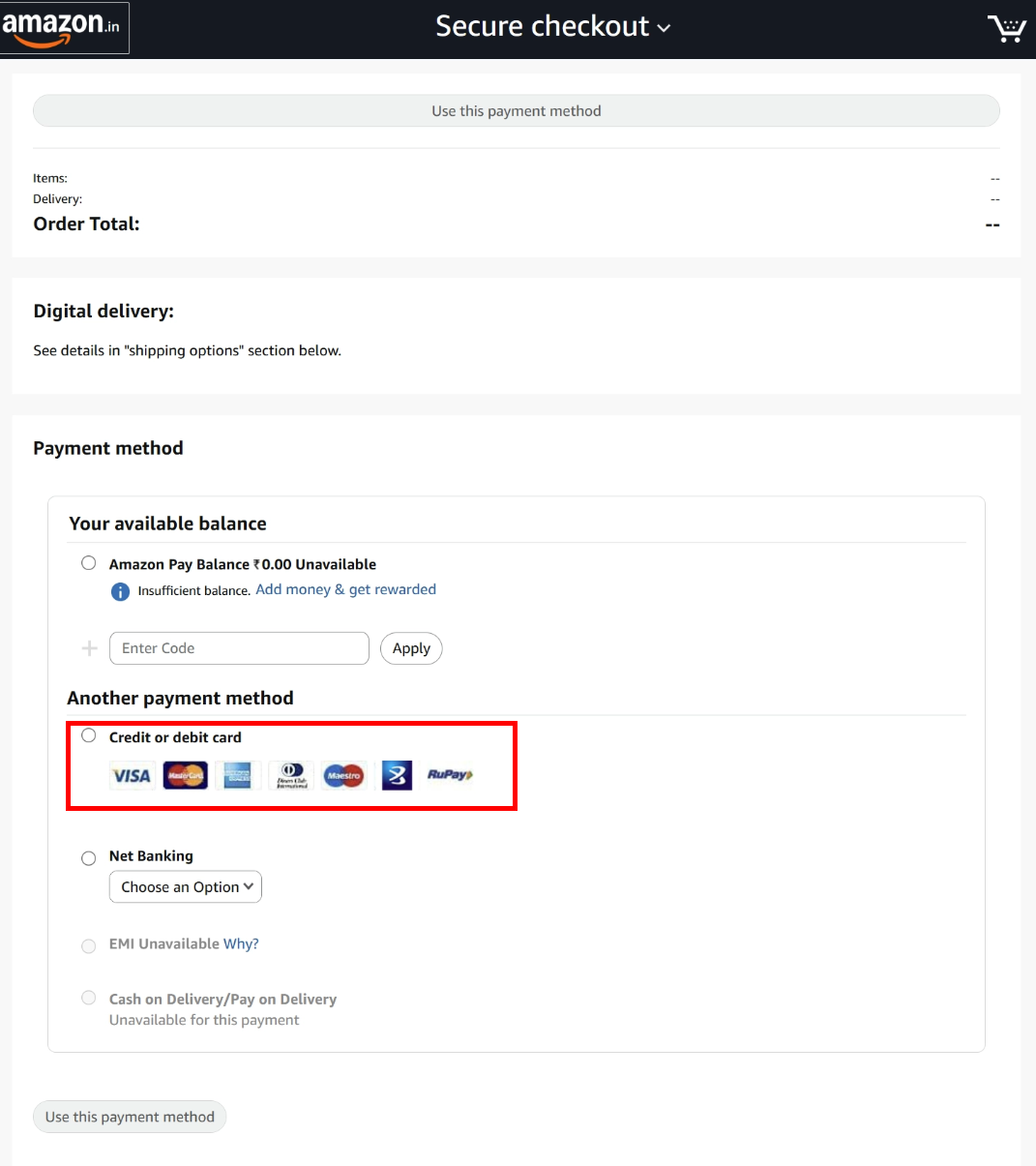Click the plus icon beside Enter Code
This screenshot has height=1166, width=1036.
[89, 648]
